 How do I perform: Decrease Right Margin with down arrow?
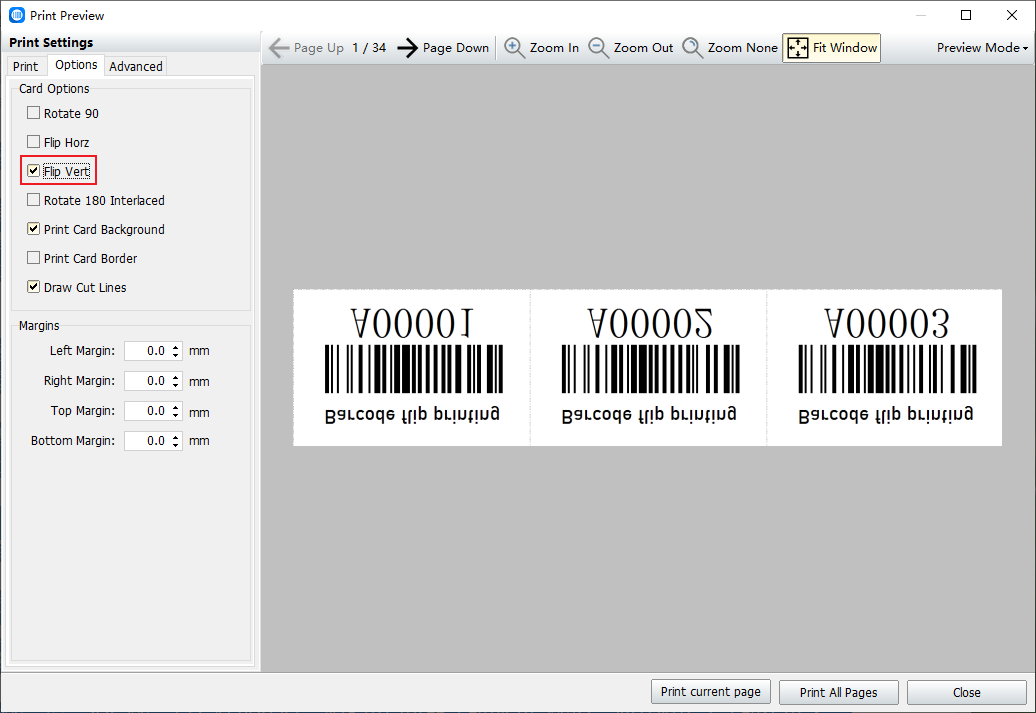(x=176, y=385)
